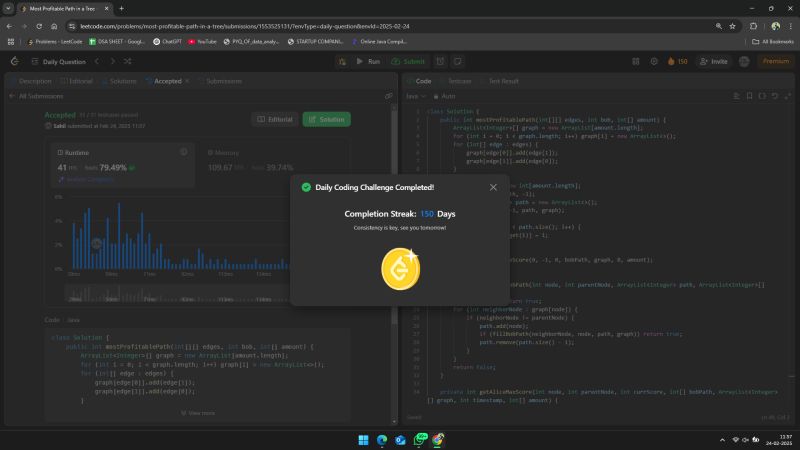
Task: Toggle the Auto complete lock option
Action: 444,96
